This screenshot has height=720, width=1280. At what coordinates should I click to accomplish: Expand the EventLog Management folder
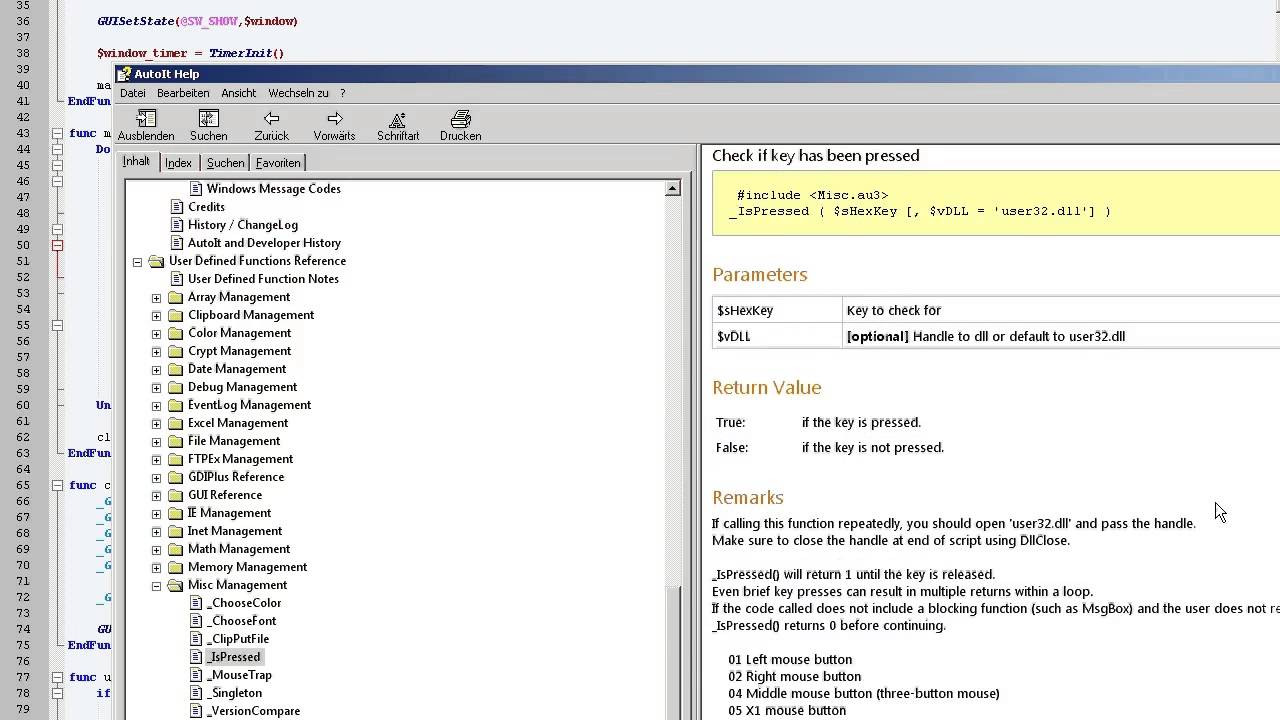(156, 405)
